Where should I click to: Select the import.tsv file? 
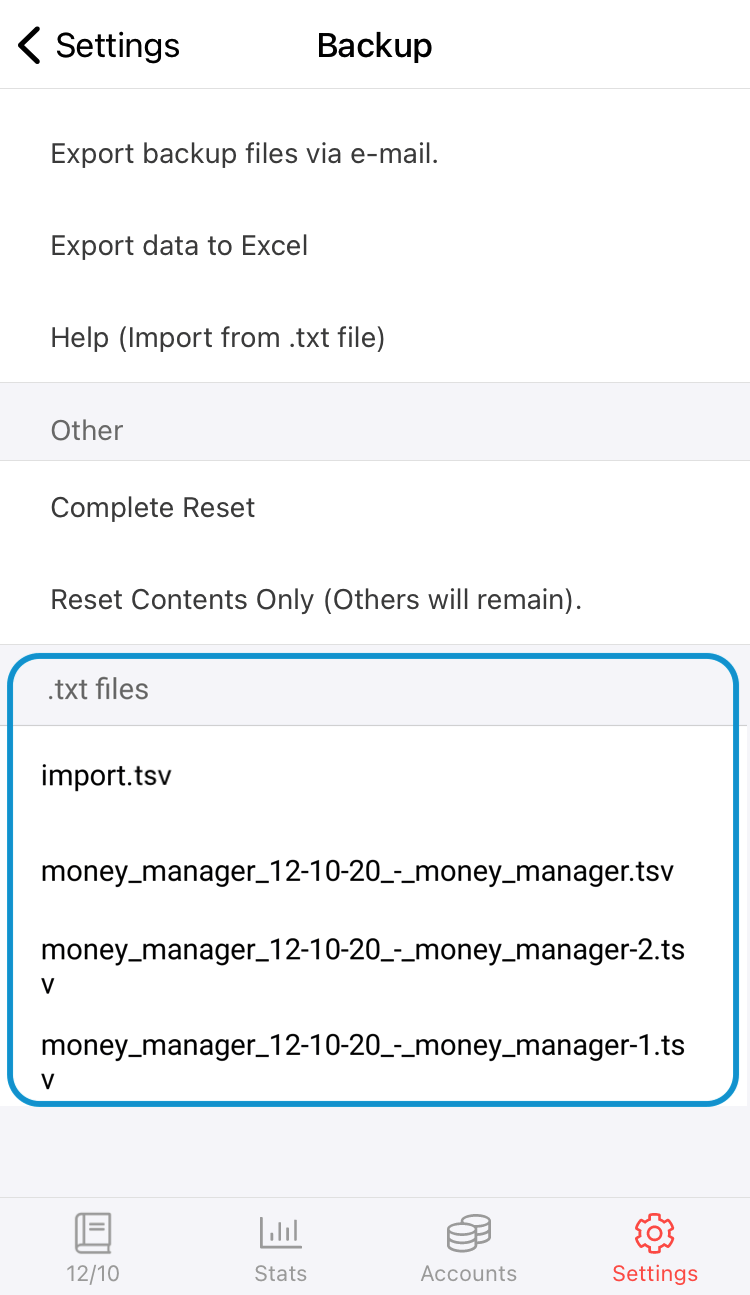tap(106, 775)
